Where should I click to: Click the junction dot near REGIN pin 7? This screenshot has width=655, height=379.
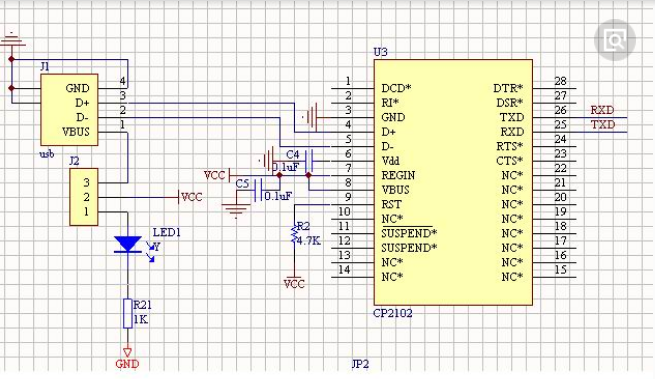click(x=309, y=176)
